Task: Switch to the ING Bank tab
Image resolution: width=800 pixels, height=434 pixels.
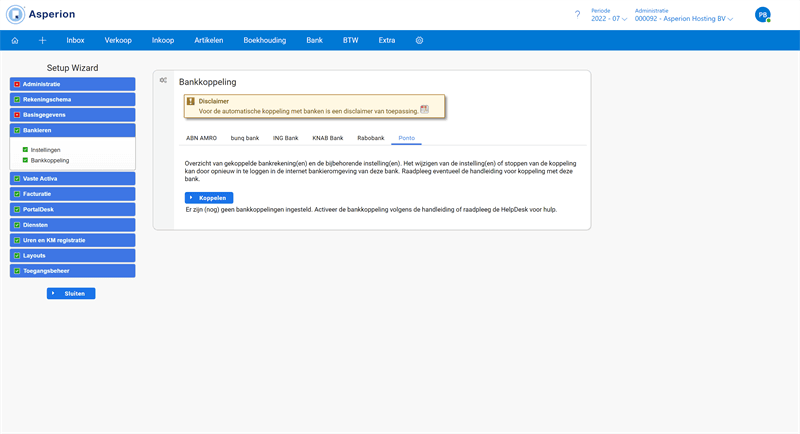Action: (285, 138)
